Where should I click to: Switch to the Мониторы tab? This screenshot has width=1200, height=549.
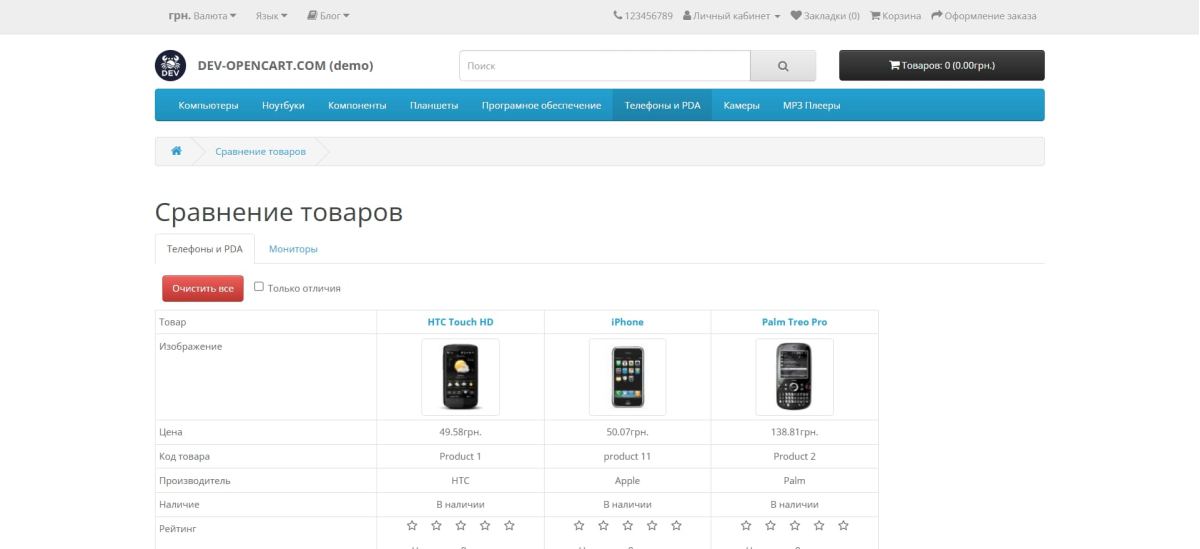coord(293,249)
